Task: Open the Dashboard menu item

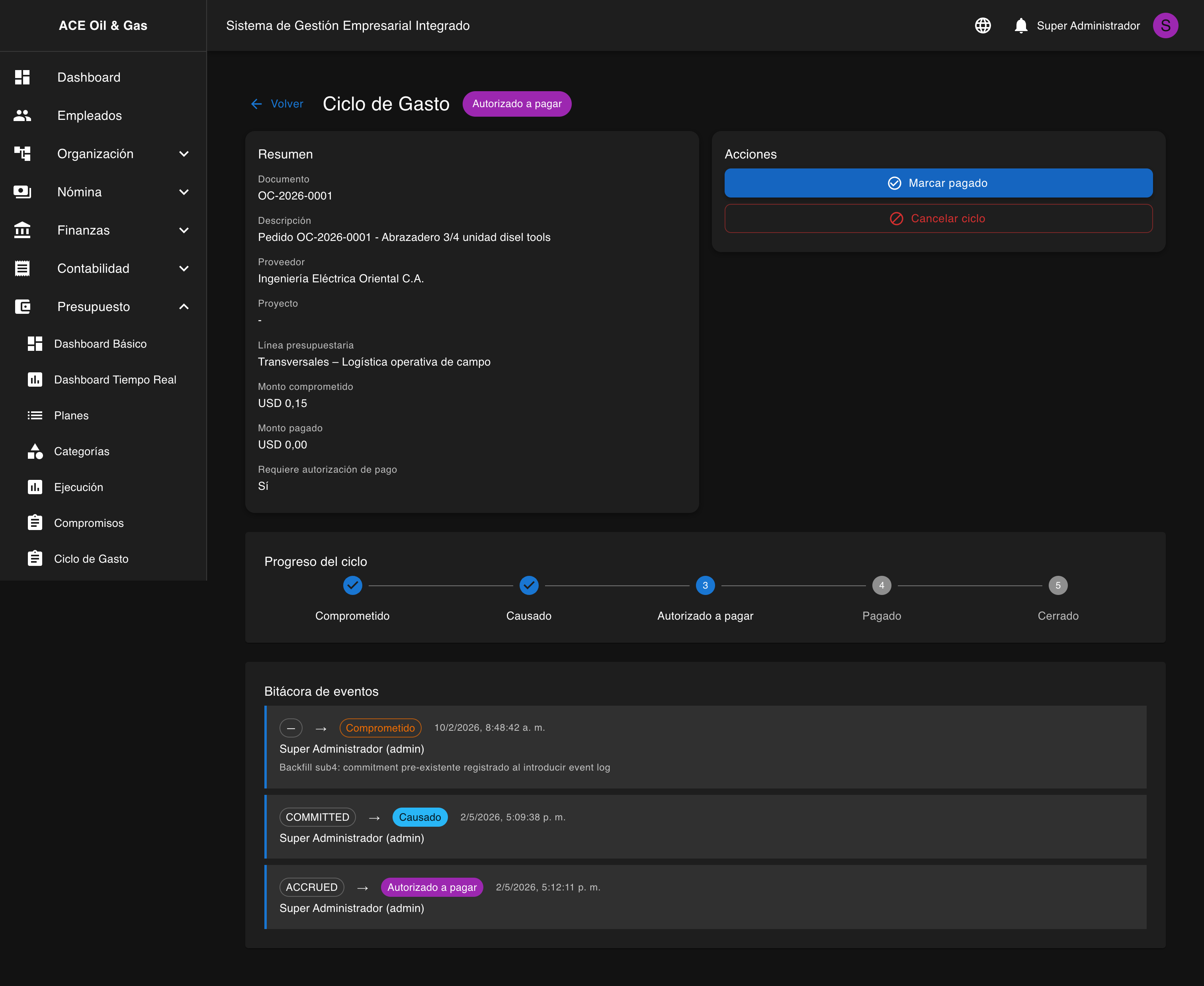Action: click(x=104, y=77)
